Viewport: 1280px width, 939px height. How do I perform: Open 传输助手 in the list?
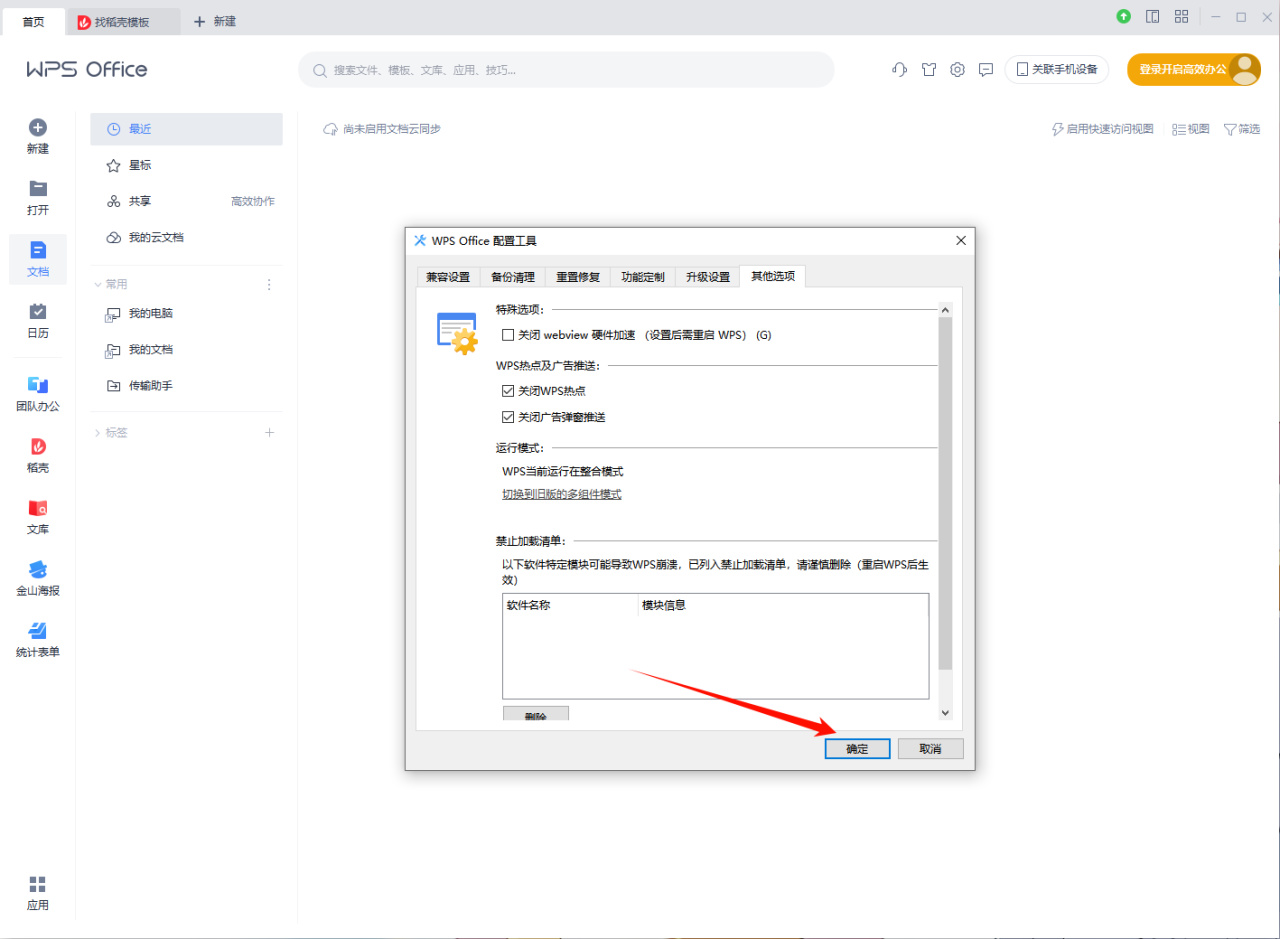(x=186, y=386)
